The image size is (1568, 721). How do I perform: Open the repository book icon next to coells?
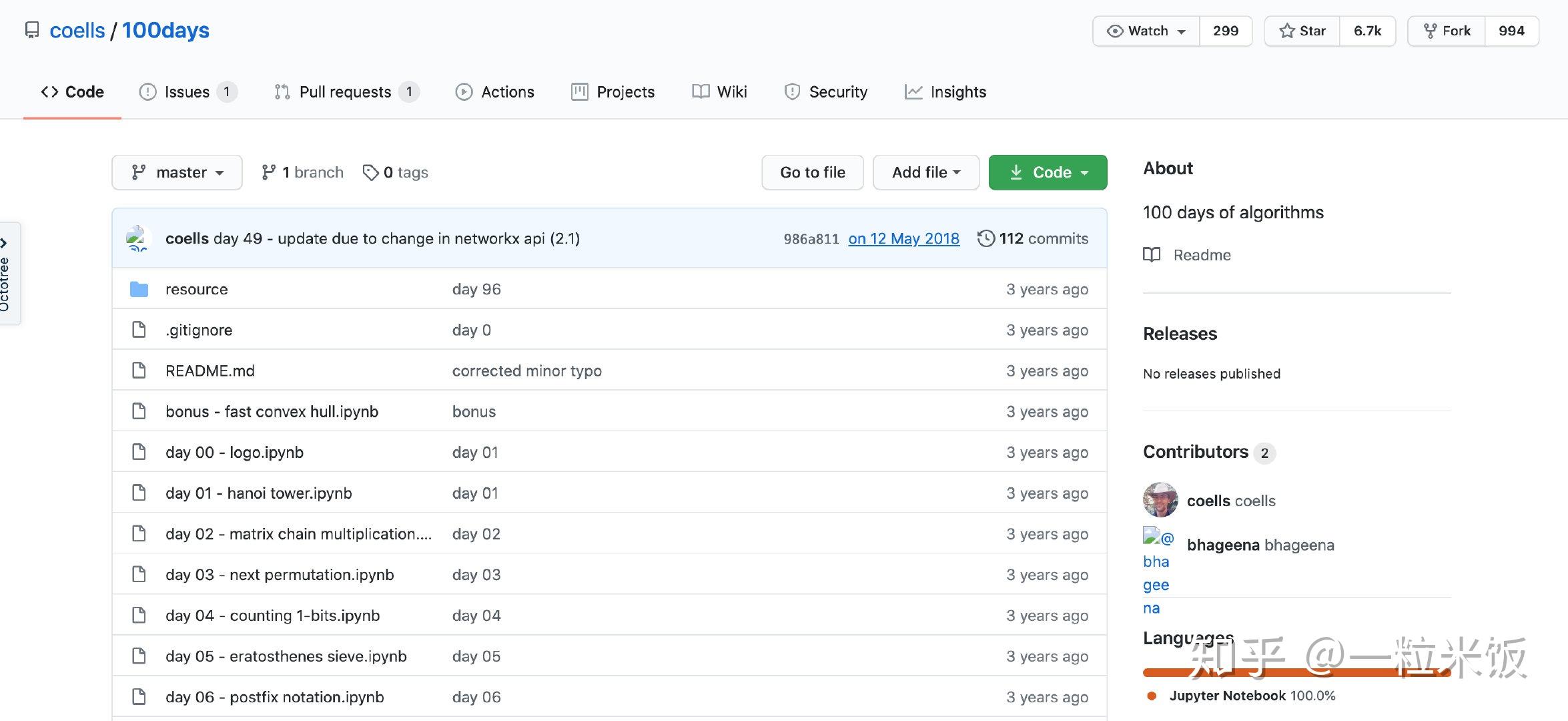[31, 30]
